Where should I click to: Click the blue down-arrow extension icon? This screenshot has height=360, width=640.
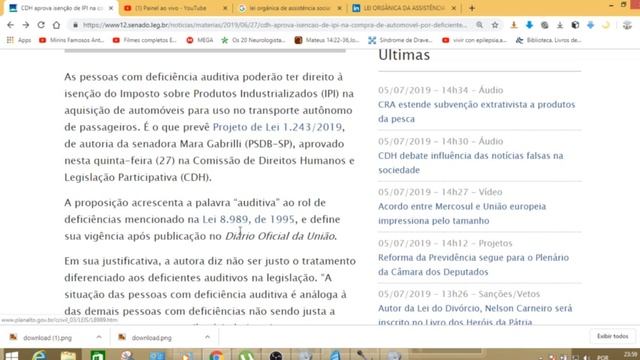coord(529,25)
